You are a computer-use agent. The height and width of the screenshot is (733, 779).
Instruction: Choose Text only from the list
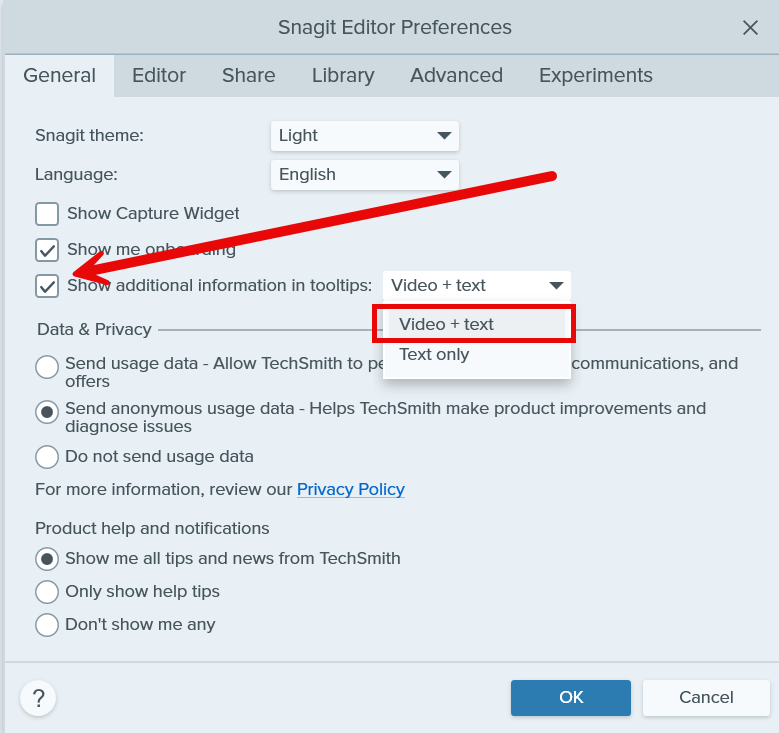[x=435, y=354]
